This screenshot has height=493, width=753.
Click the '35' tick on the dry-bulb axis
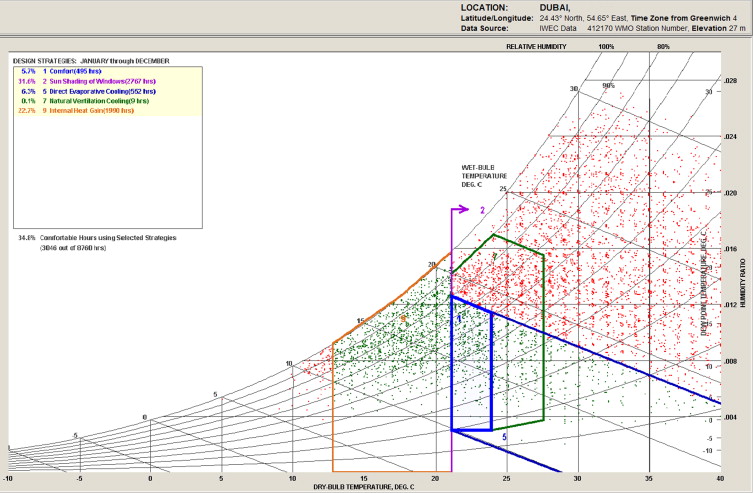coord(649,478)
